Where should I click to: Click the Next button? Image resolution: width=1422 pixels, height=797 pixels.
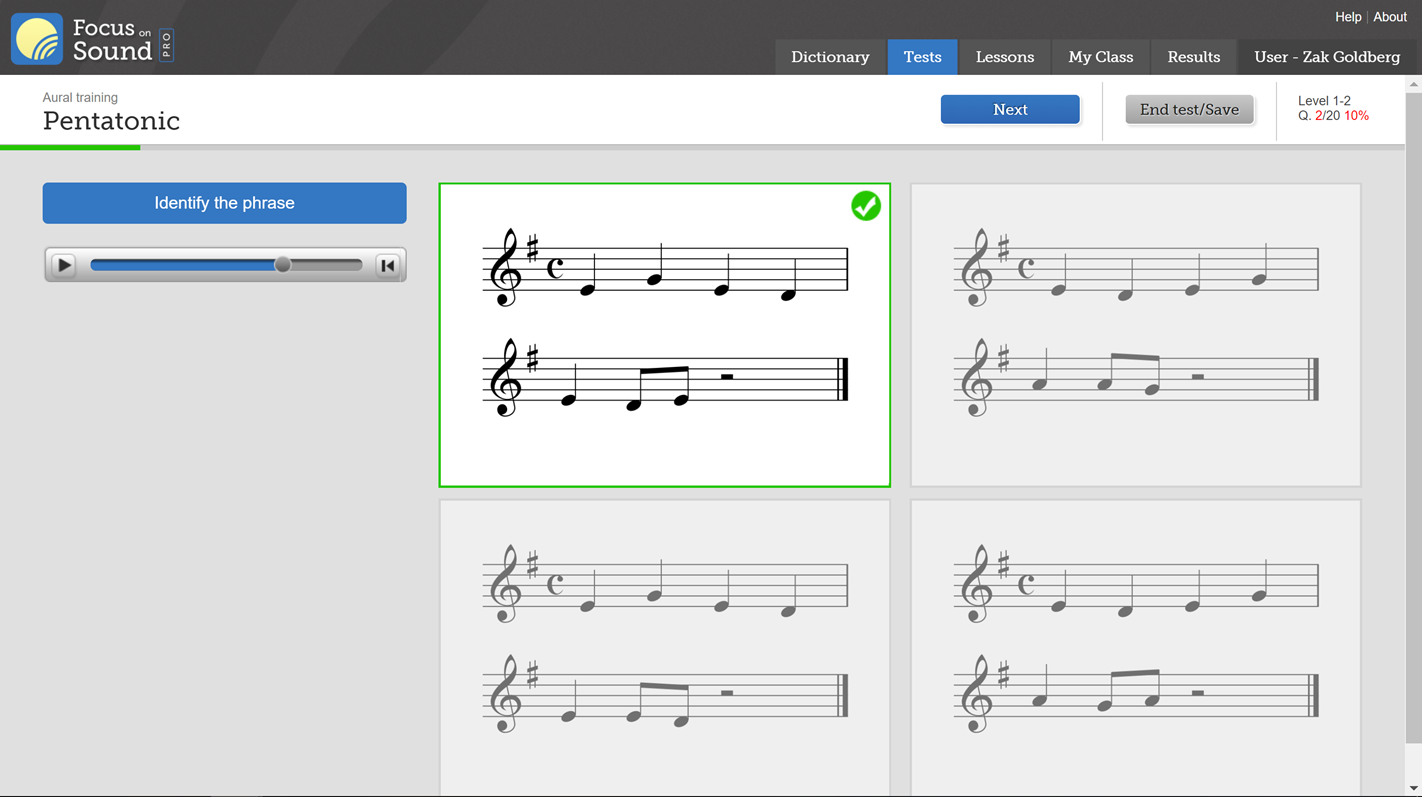[x=1010, y=110]
